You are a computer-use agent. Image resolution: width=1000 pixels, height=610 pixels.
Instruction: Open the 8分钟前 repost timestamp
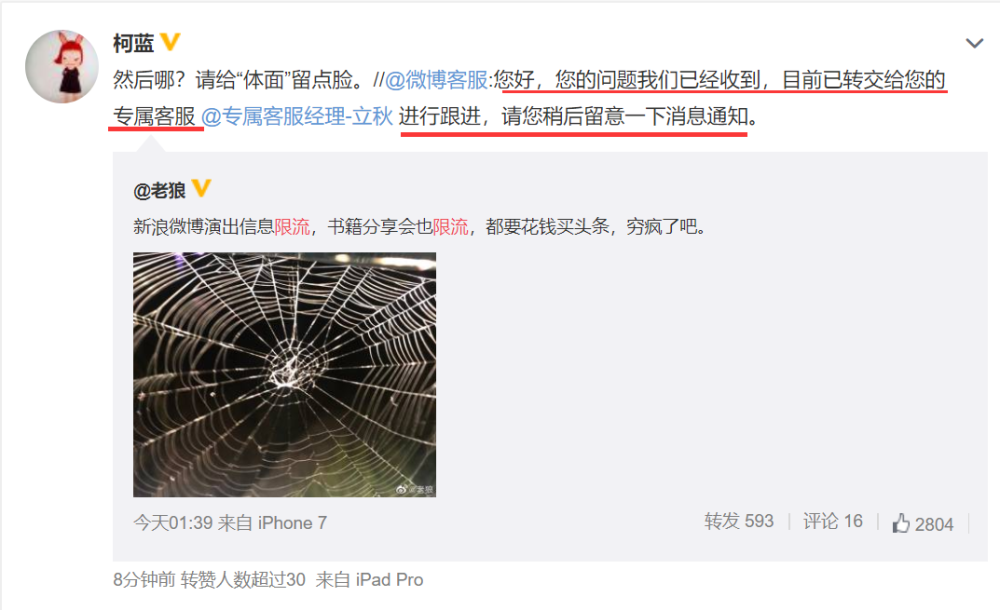(x=144, y=580)
